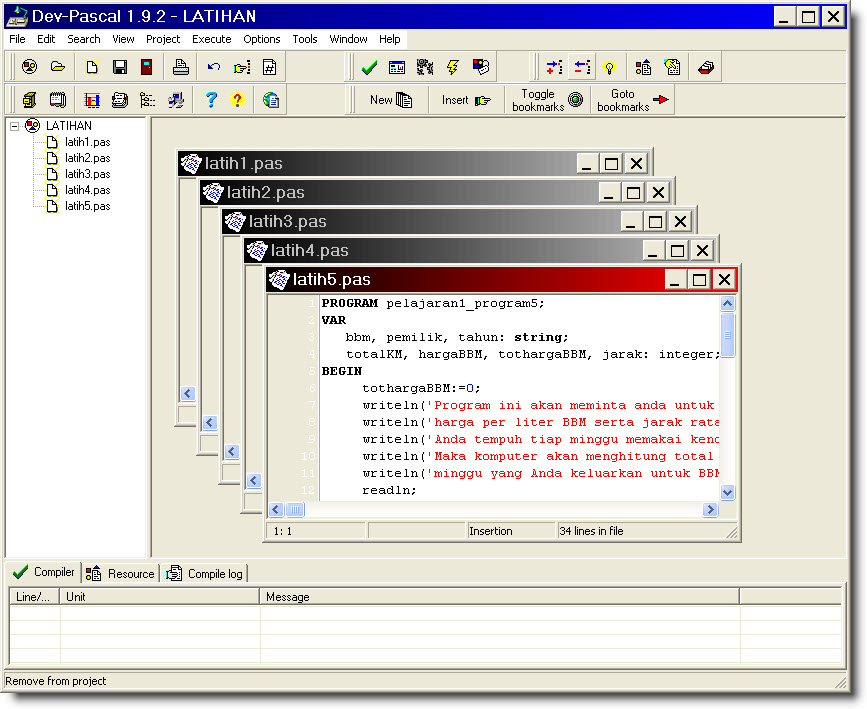Click the New button with pages icon

(x=391, y=100)
